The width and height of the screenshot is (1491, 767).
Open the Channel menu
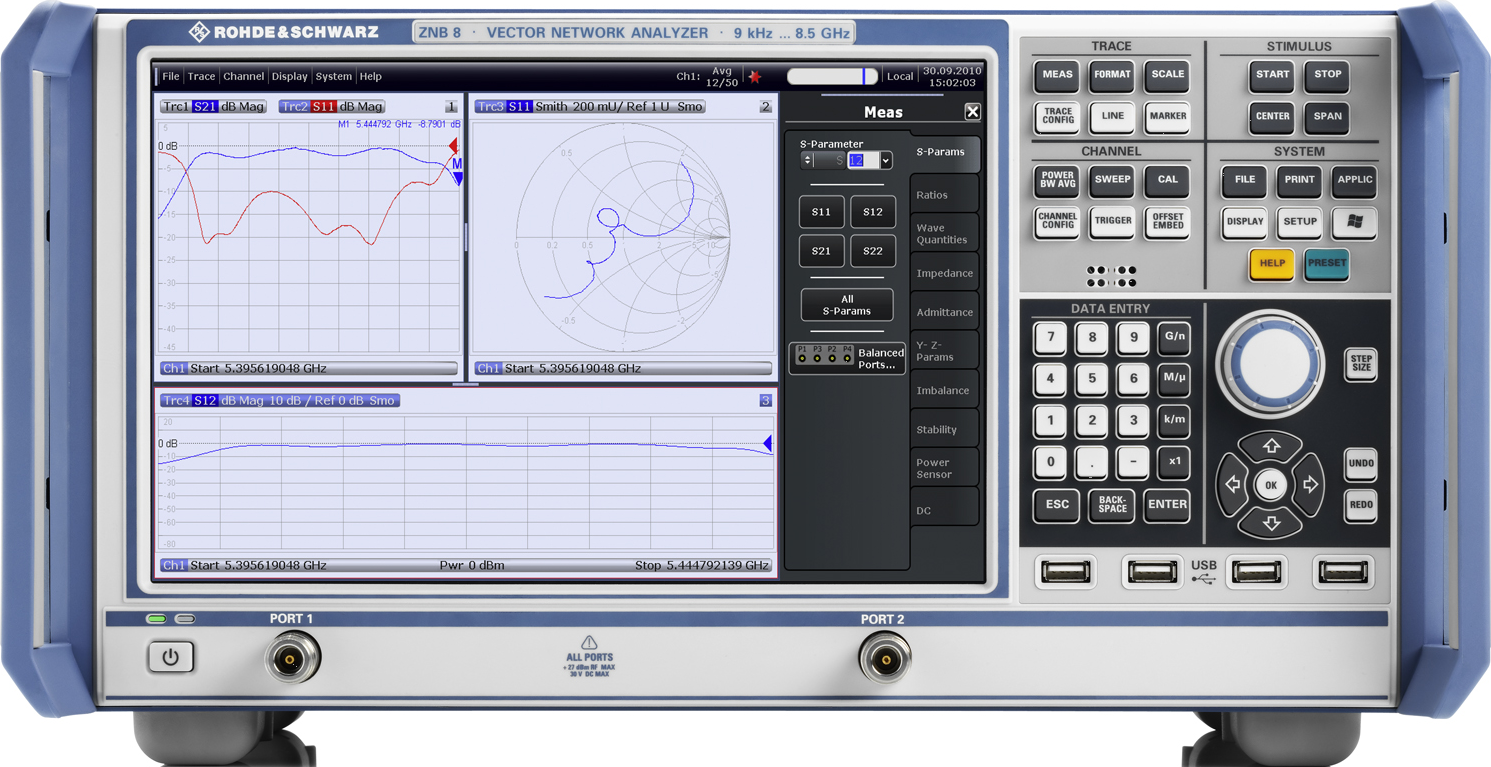(x=244, y=76)
